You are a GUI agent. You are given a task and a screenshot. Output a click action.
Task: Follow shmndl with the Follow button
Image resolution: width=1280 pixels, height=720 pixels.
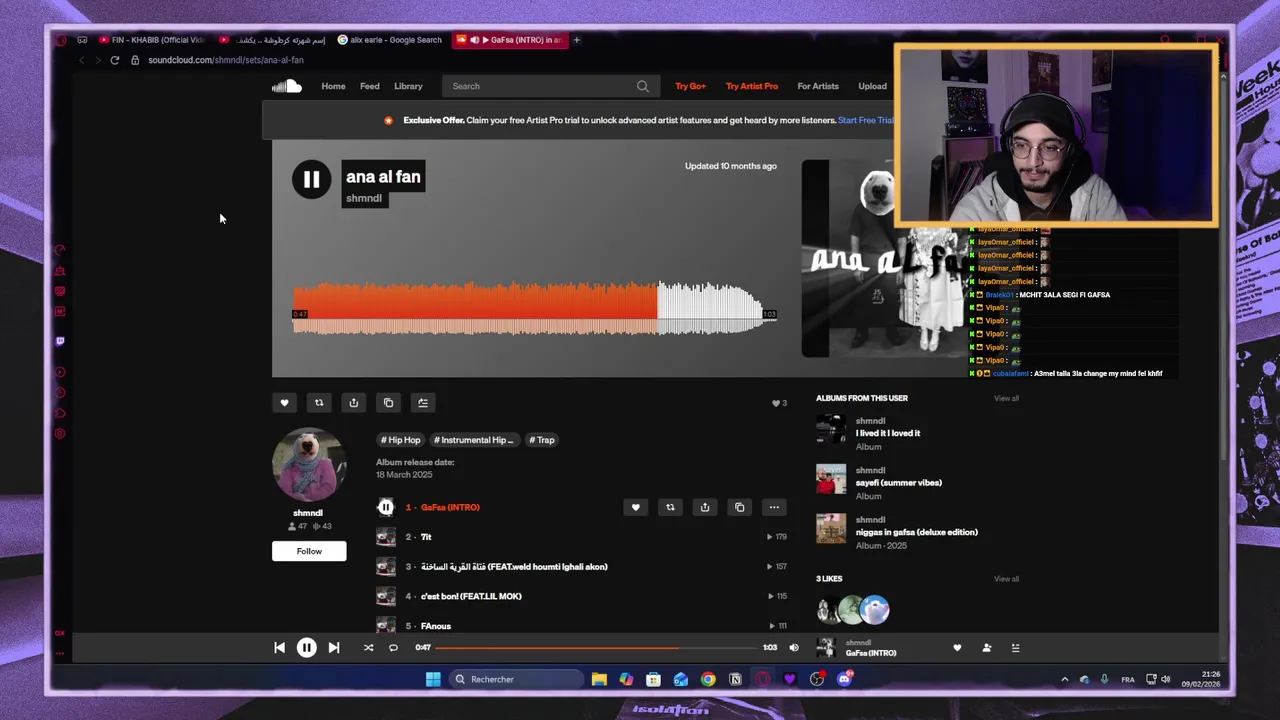point(309,551)
